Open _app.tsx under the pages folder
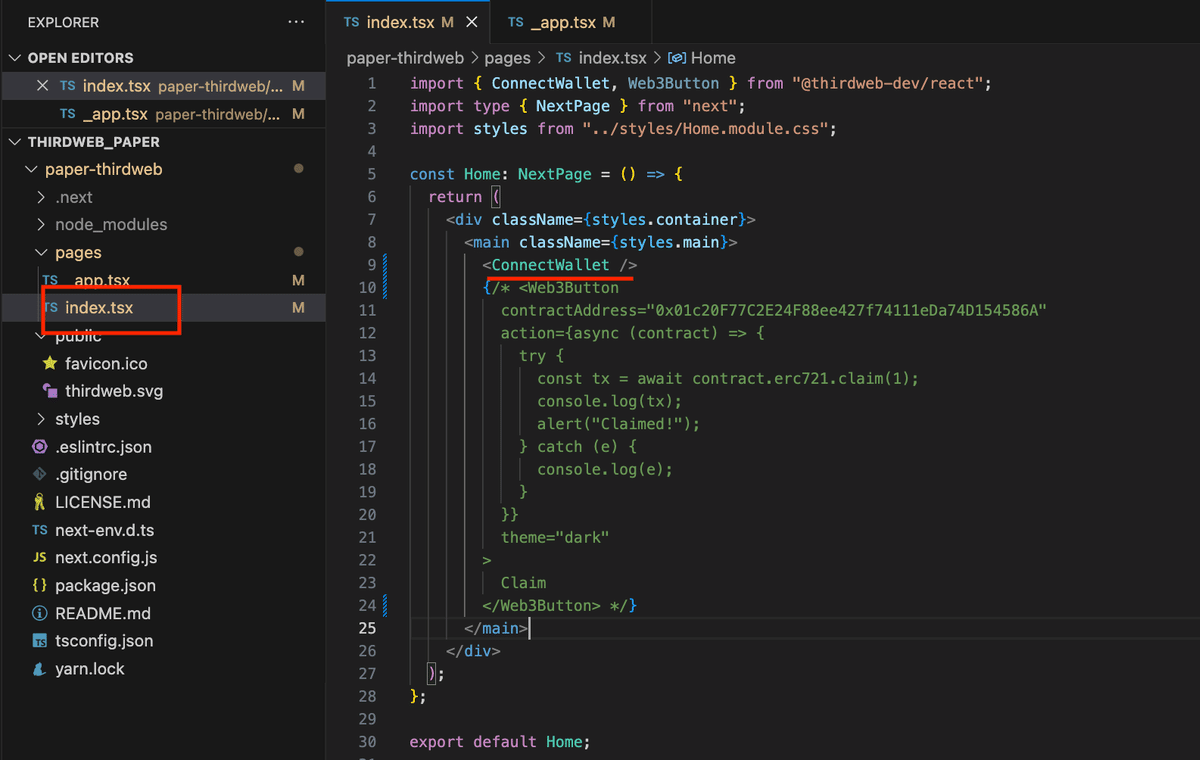Image resolution: width=1200 pixels, height=760 pixels. pyautogui.click(x=163, y=280)
